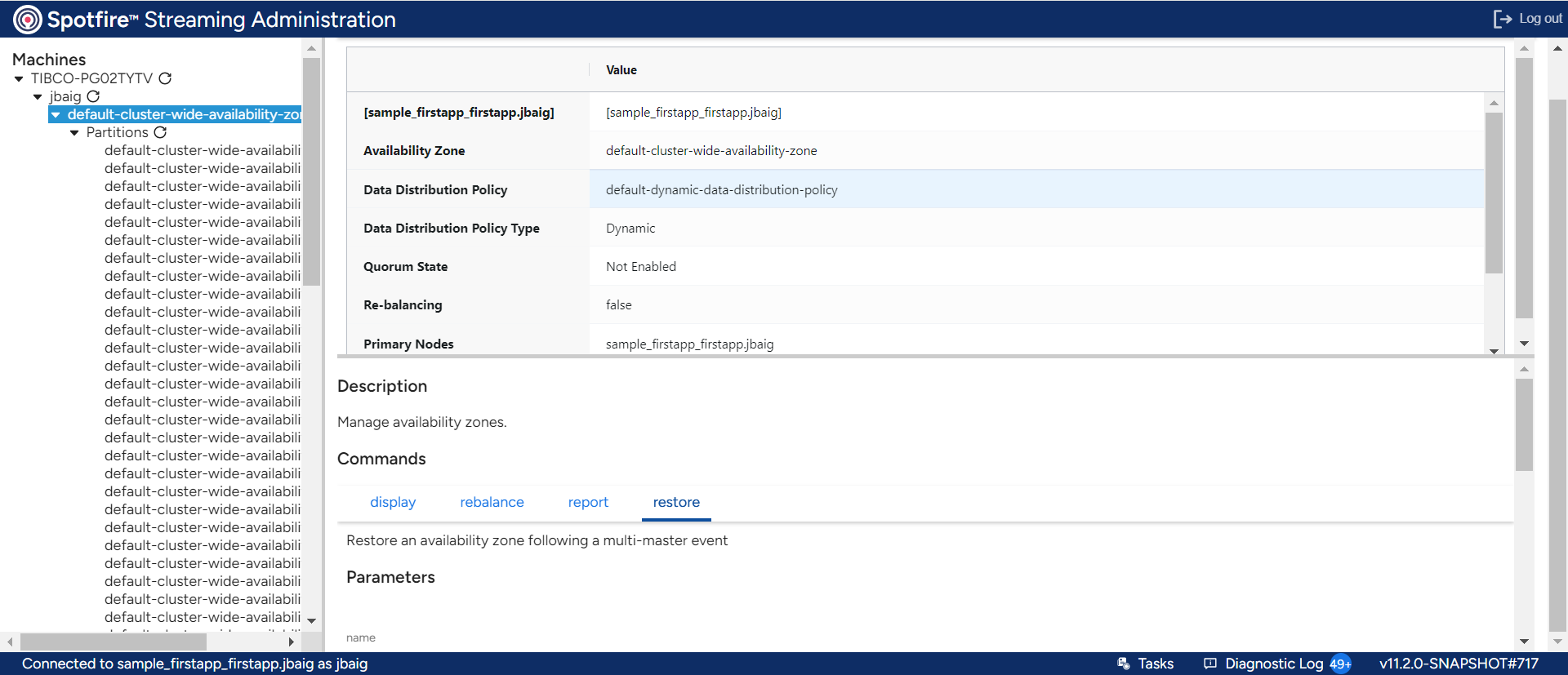Open the Tasks icon in status bar

tap(1124, 664)
